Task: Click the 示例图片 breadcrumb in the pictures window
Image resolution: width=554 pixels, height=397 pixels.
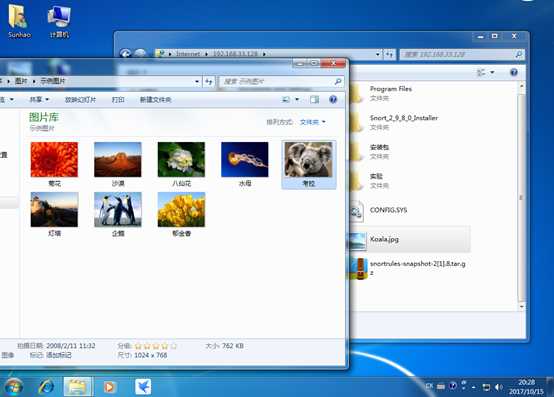Action: (53, 81)
